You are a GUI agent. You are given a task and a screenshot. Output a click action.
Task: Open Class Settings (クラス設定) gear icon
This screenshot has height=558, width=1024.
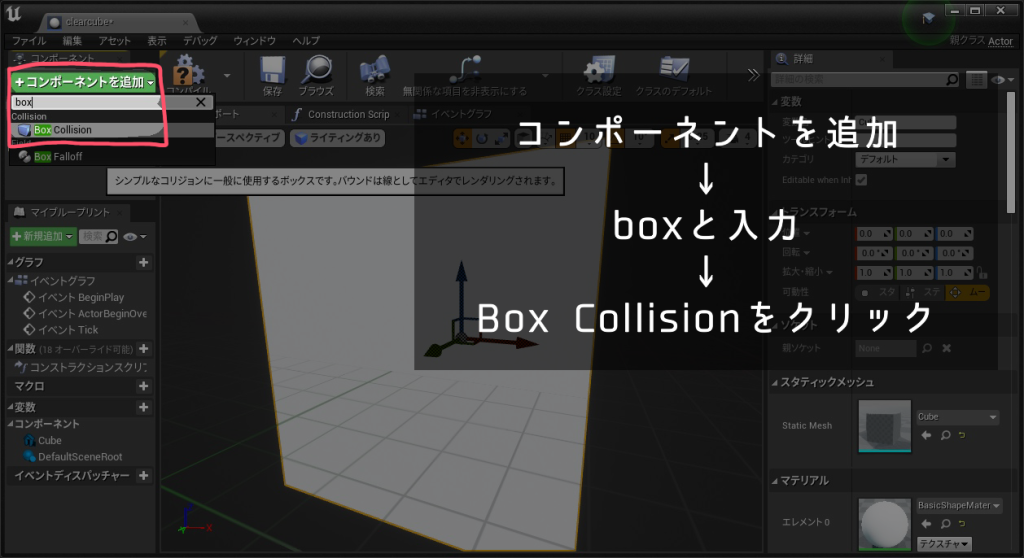coord(600,71)
